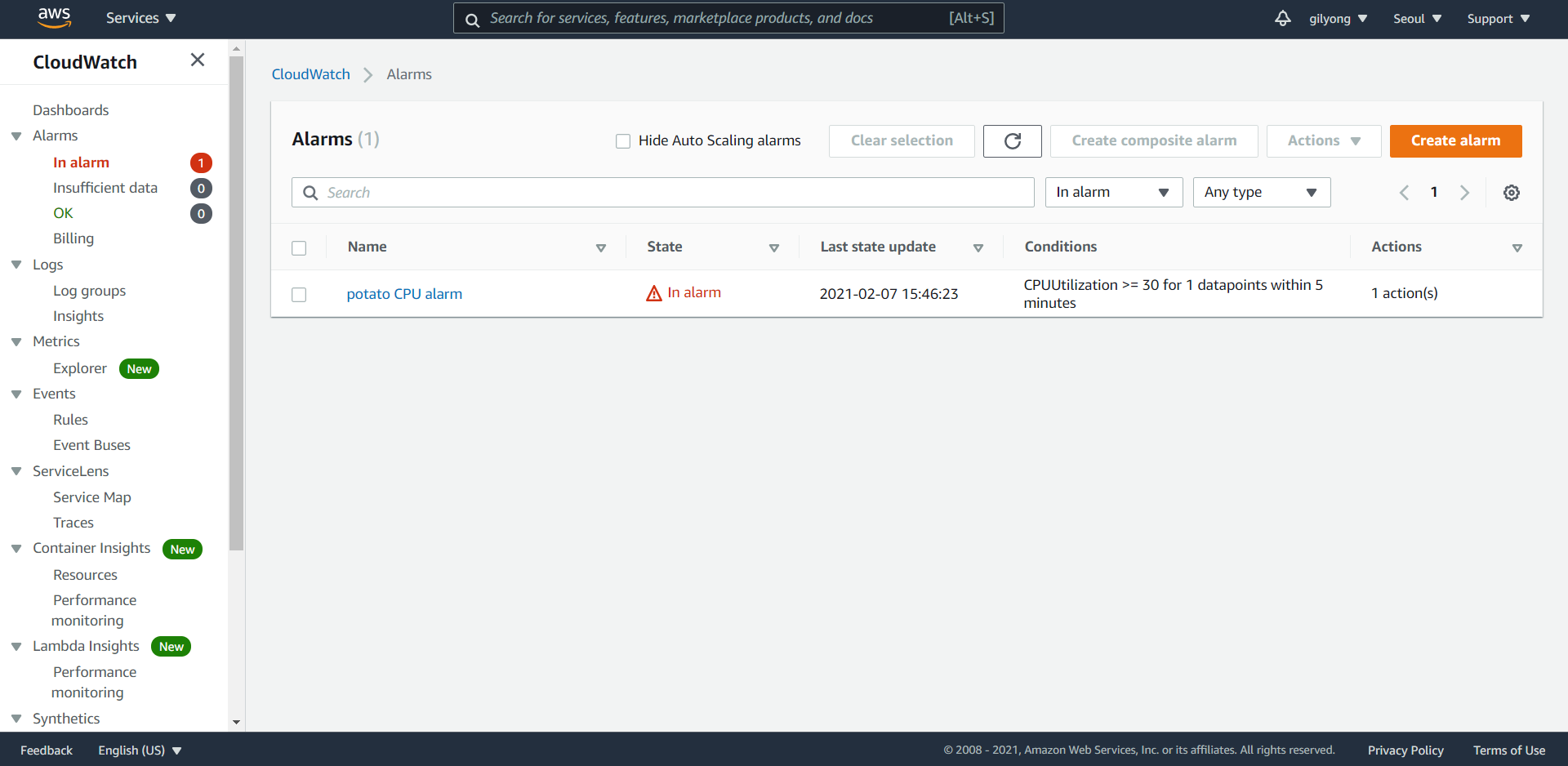Sort by Name column arrow
Image resolution: width=1568 pixels, height=766 pixels.
point(601,247)
